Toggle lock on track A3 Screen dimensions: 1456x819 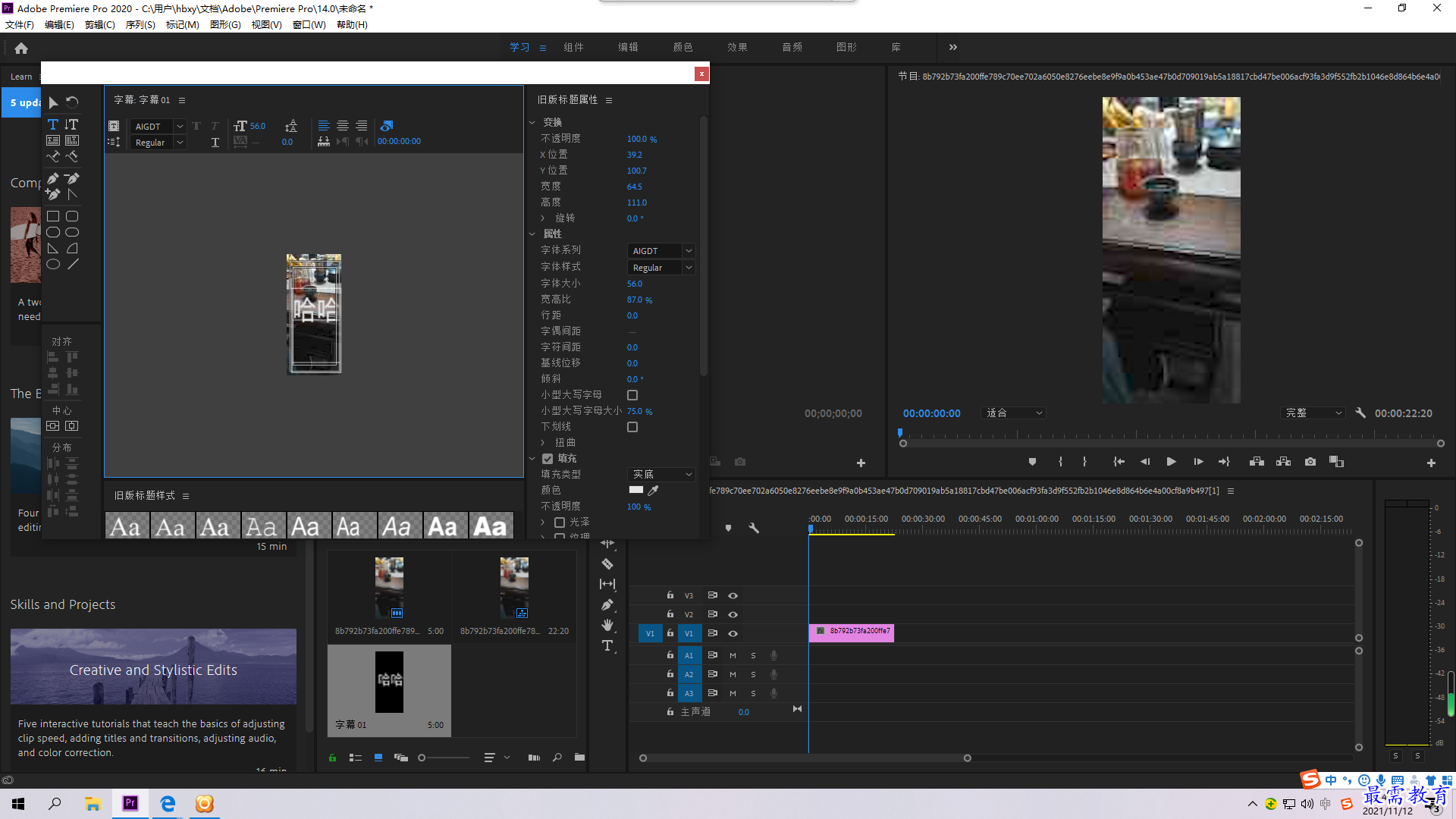[670, 693]
